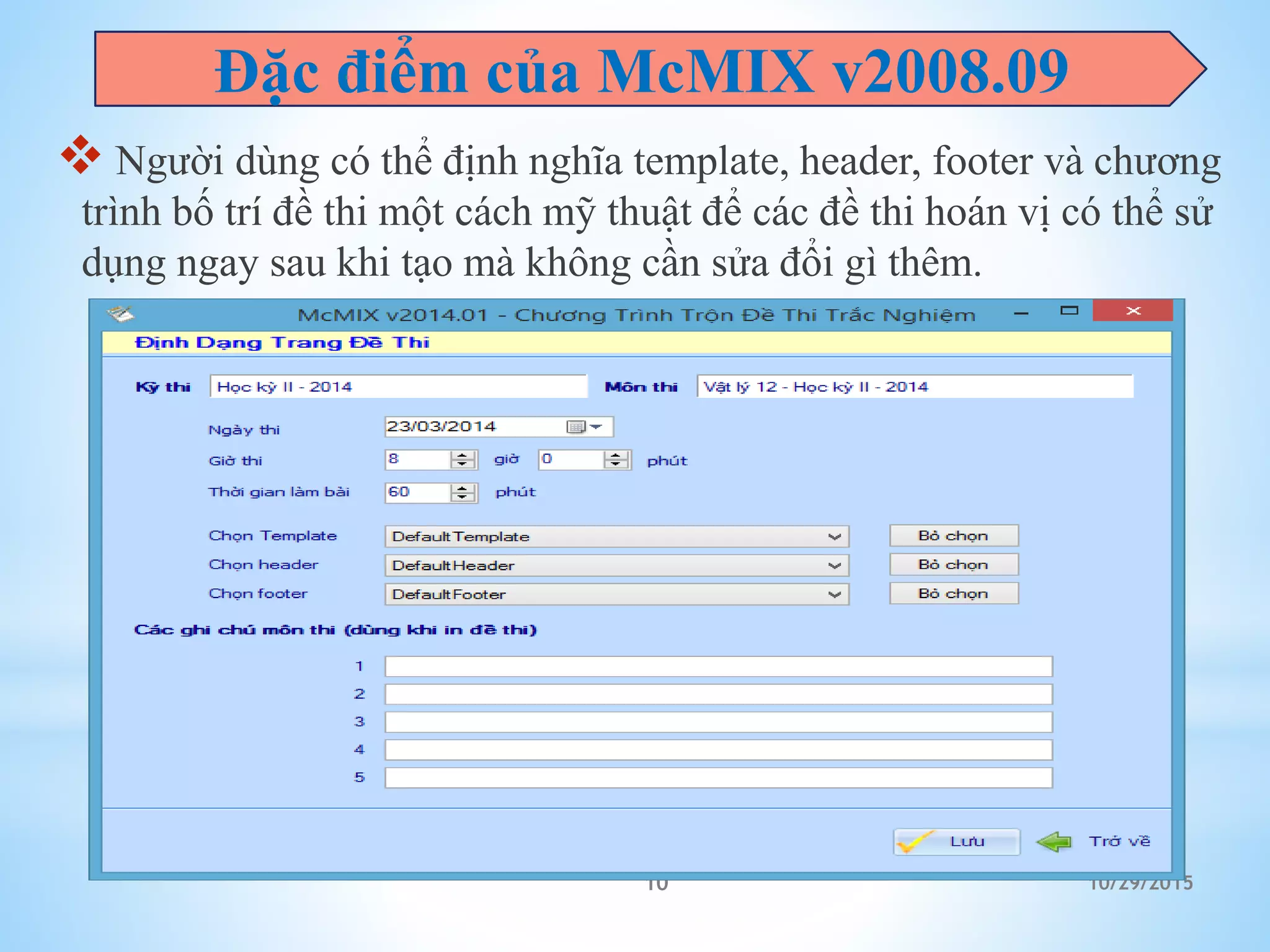
Task: Click the minute value field showing 0
Action: tap(571, 460)
